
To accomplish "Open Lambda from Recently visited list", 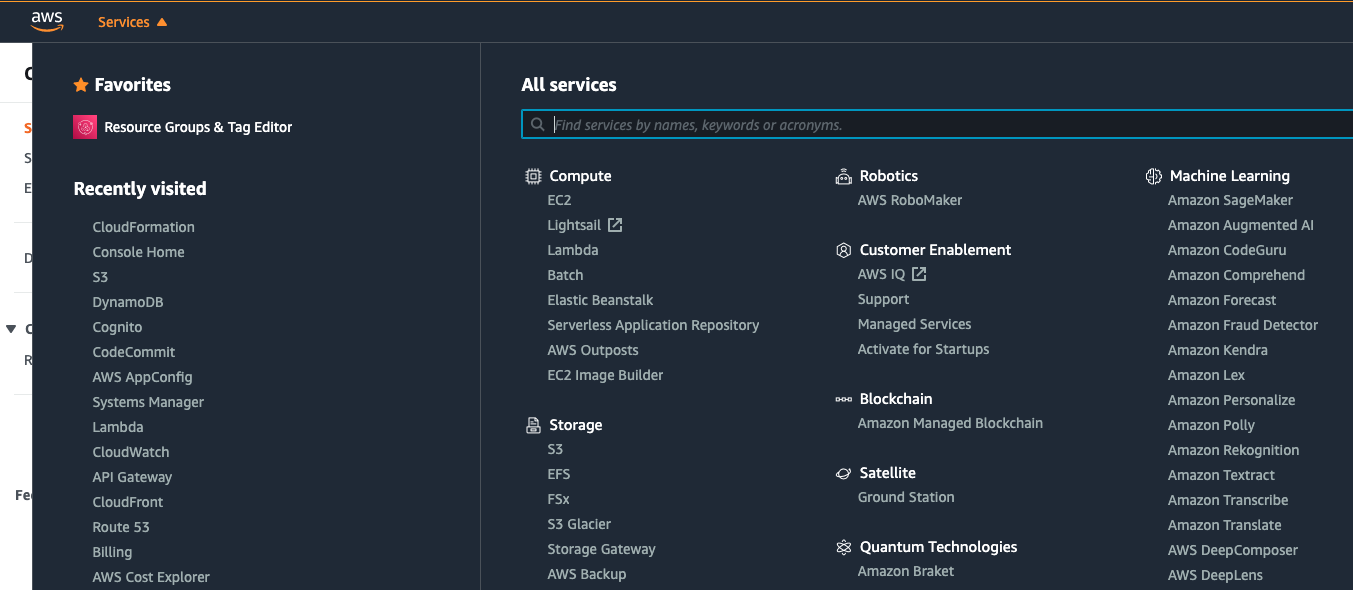I will [118, 427].
